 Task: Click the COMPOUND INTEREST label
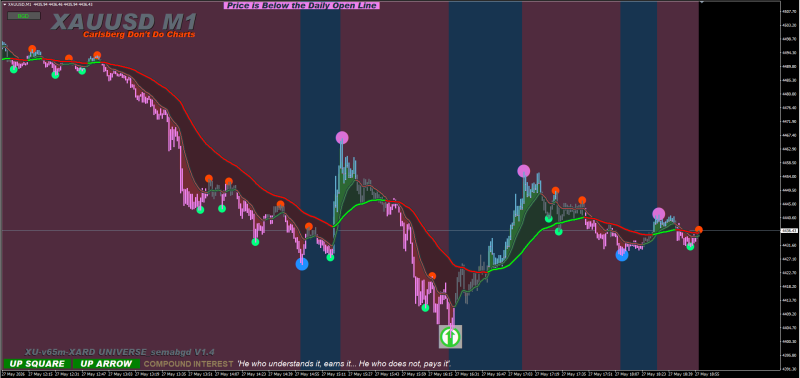coord(188,364)
